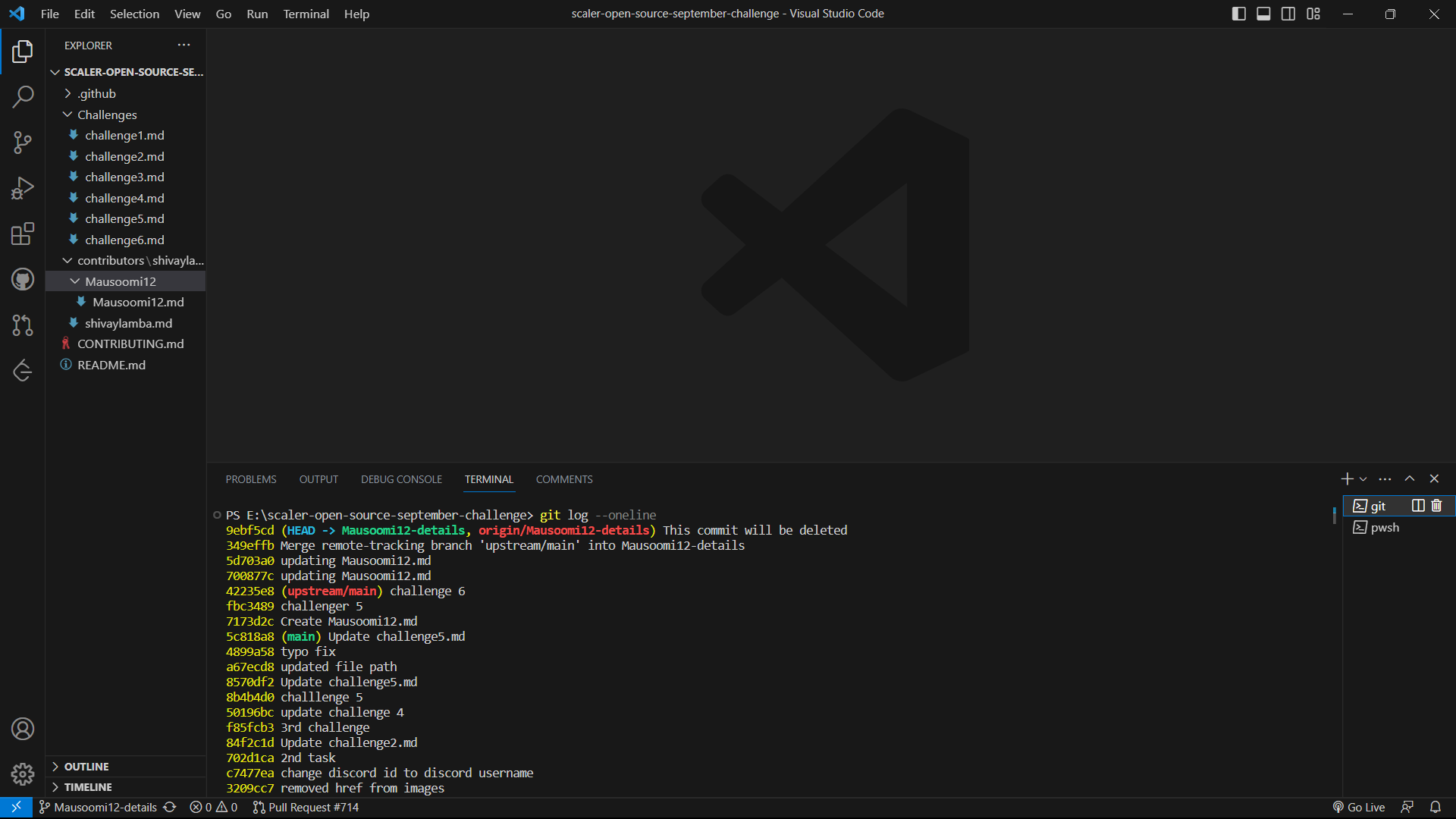Toggle the bottom panel visibility
The height and width of the screenshot is (819, 1456).
[1263, 14]
